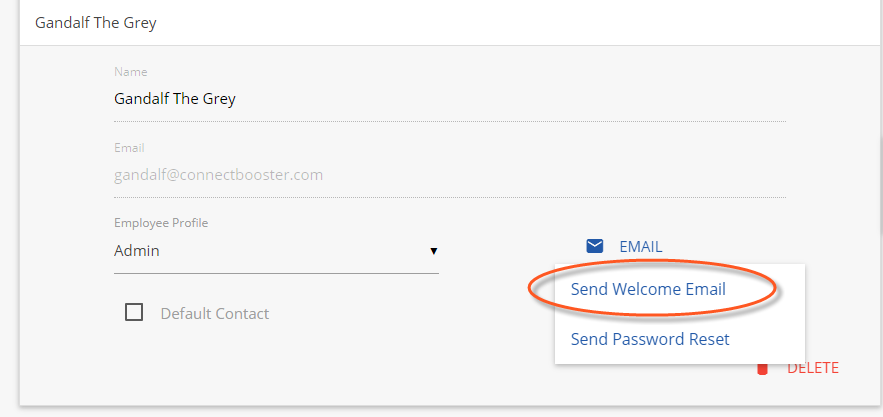The width and height of the screenshot is (883, 417).
Task: Click the dotted underline beneath the Name value
Action: tap(449, 121)
